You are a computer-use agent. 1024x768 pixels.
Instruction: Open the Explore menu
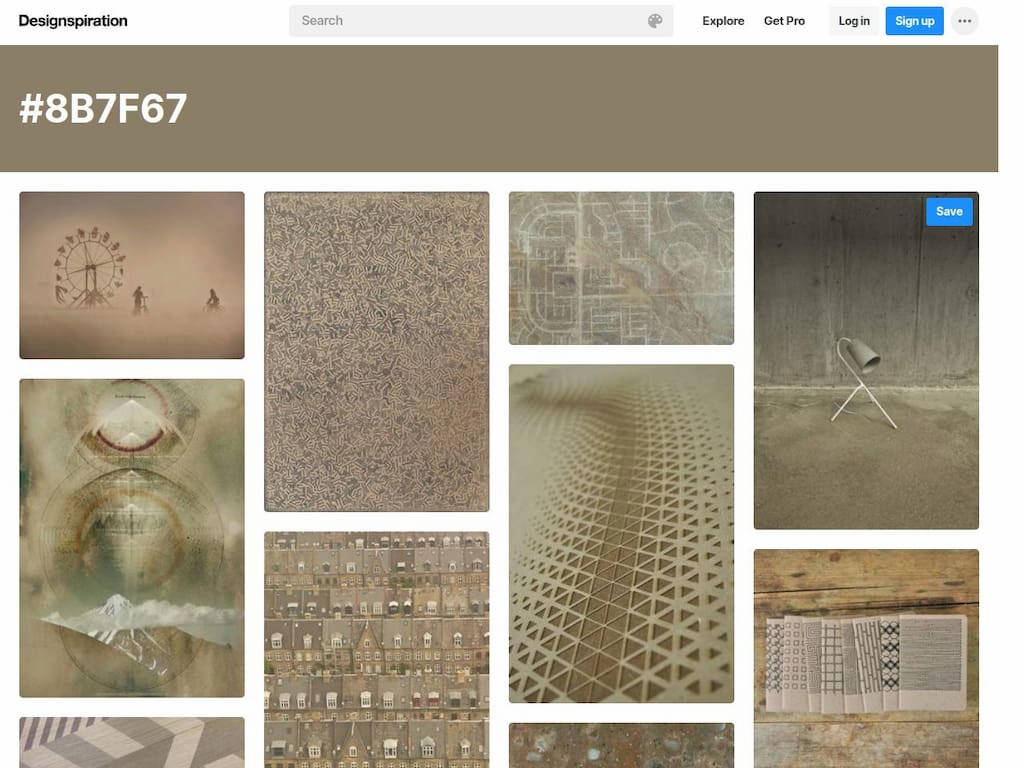[x=722, y=20]
